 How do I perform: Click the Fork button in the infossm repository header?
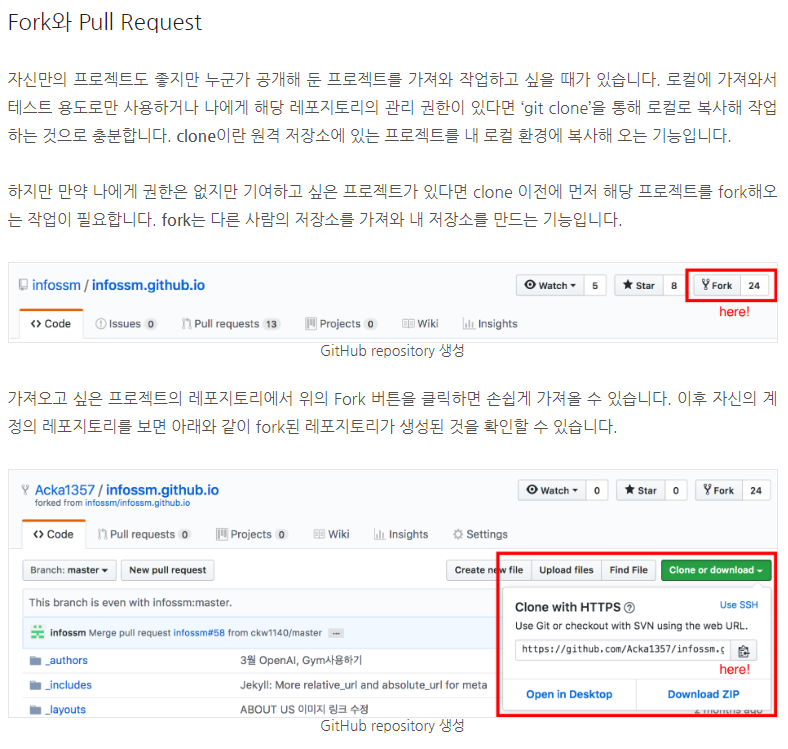(717, 286)
